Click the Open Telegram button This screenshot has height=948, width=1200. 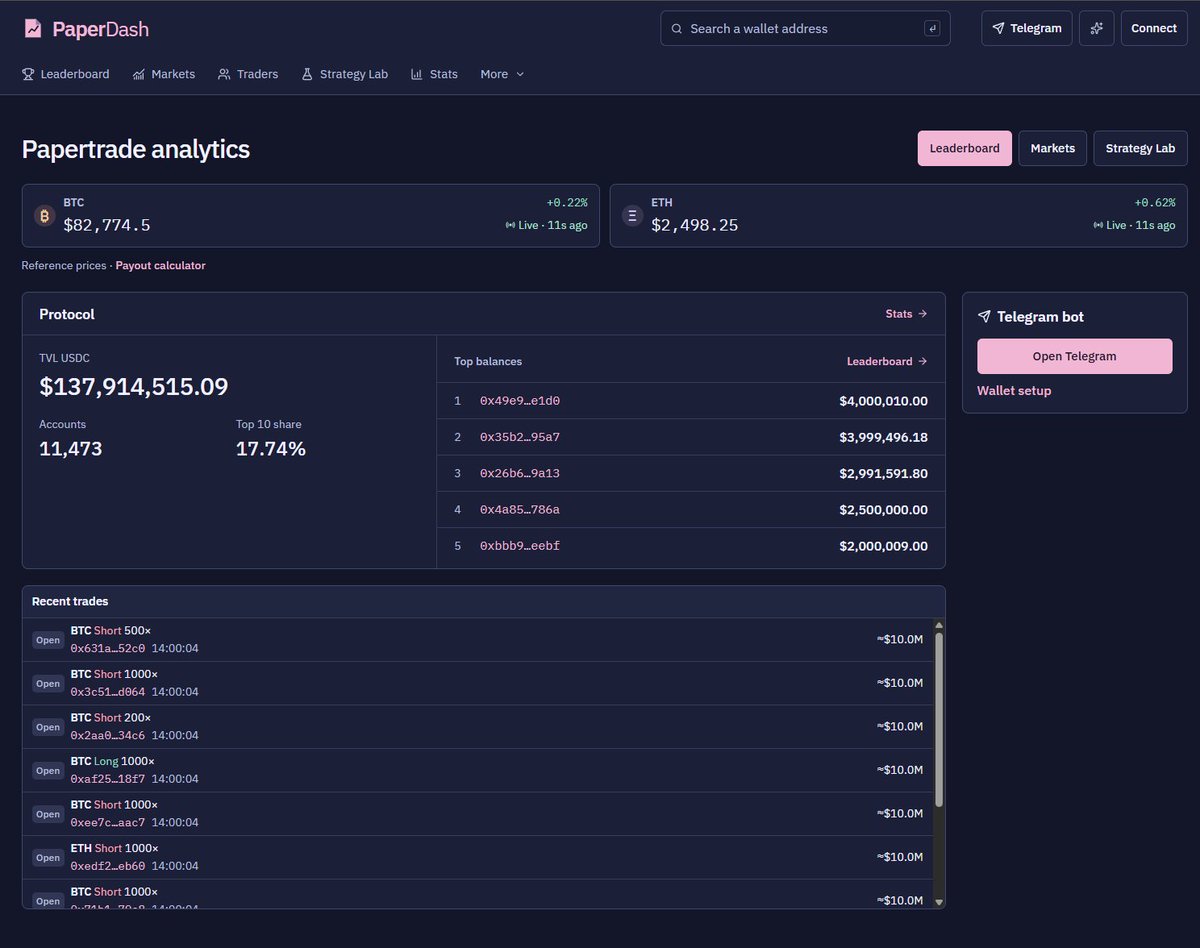(x=1075, y=356)
